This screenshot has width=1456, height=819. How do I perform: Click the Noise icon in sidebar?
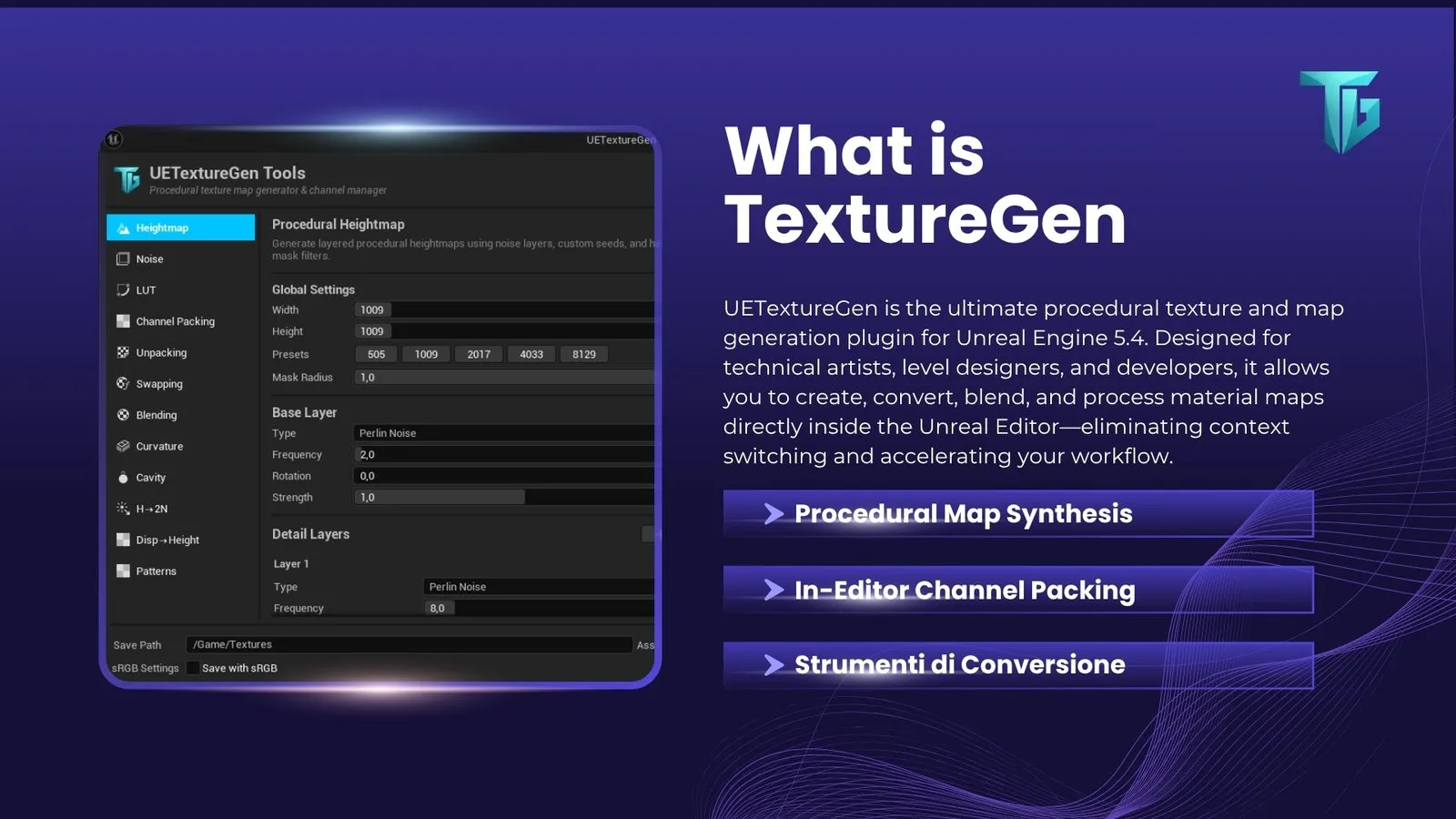point(123,259)
